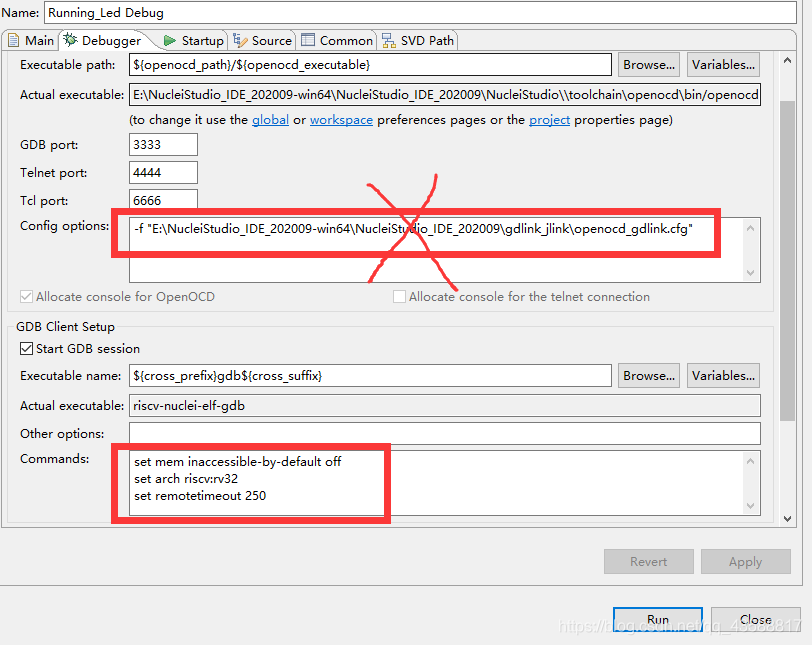Screen dimensions: 812x645
Task: Enable Allocate console for telnet connection
Action: pyautogui.click(x=399, y=297)
